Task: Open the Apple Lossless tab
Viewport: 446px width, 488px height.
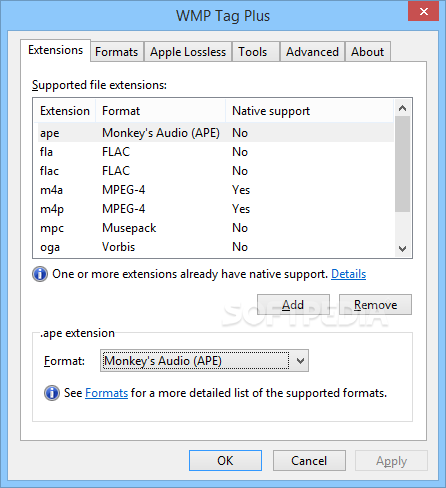Action: pos(188,52)
